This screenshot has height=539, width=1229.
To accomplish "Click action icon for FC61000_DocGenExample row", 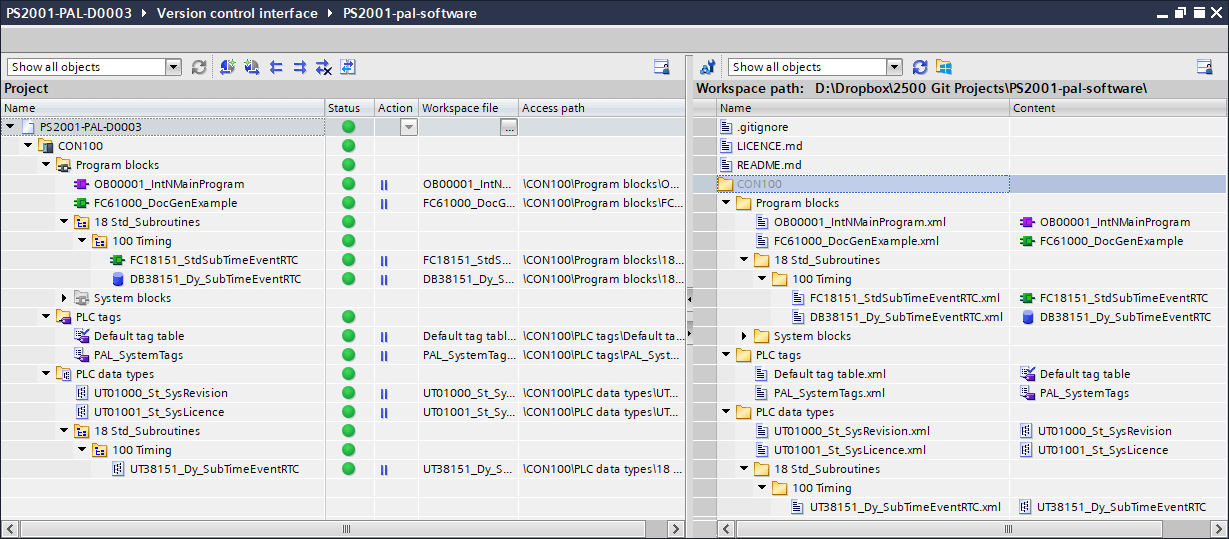I will click(x=384, y=203).
